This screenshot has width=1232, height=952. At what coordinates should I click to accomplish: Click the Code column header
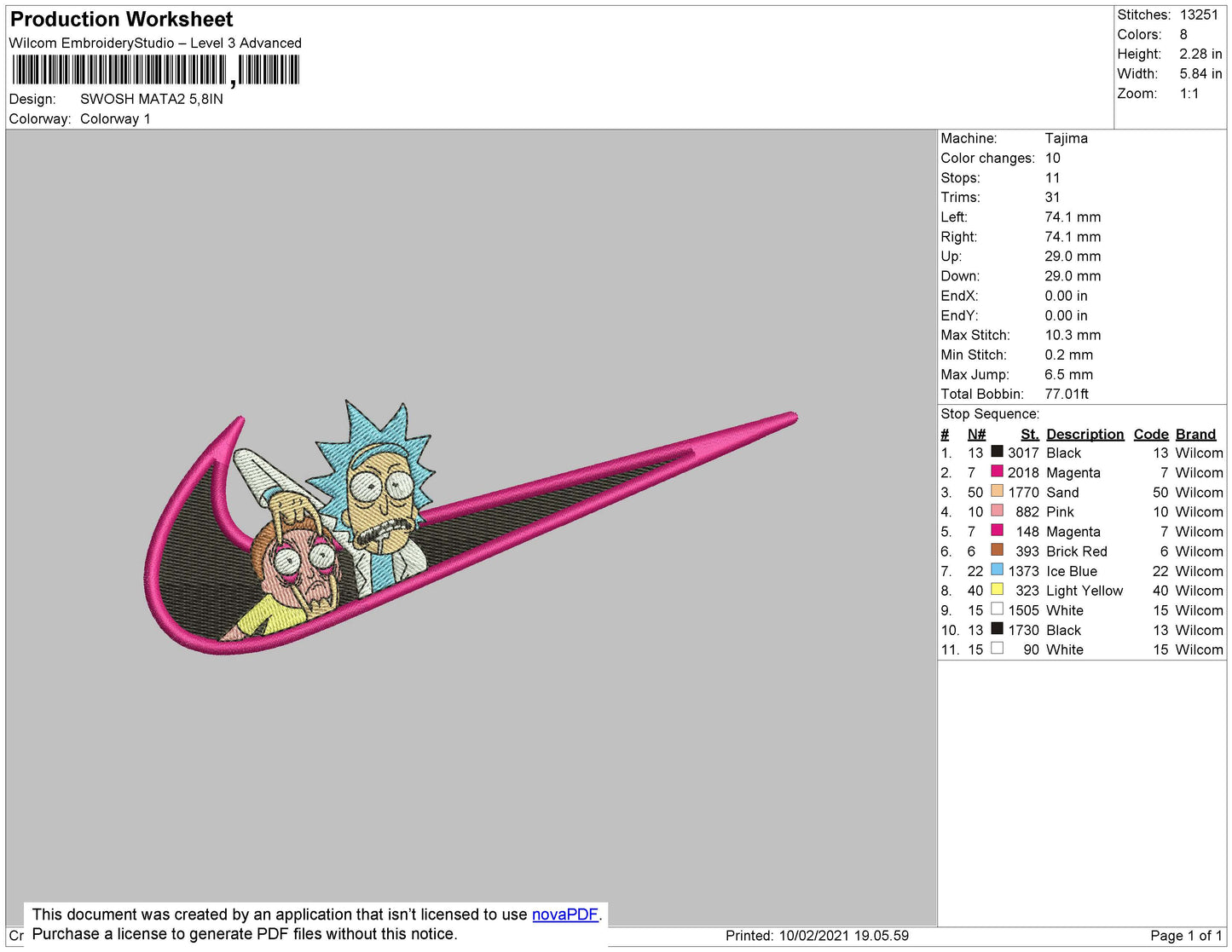point(1150,434)
